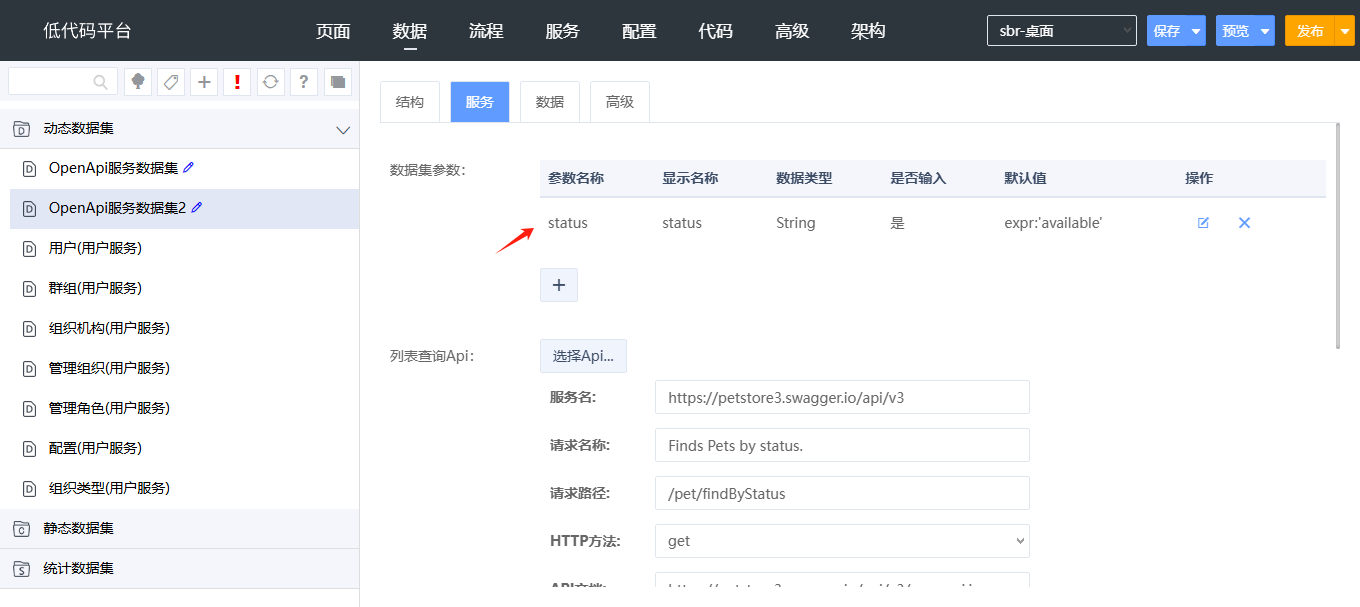Viewport: 1360px width, 607px height.
Task: Click the 发布 button
Action: coord(1310,31)
